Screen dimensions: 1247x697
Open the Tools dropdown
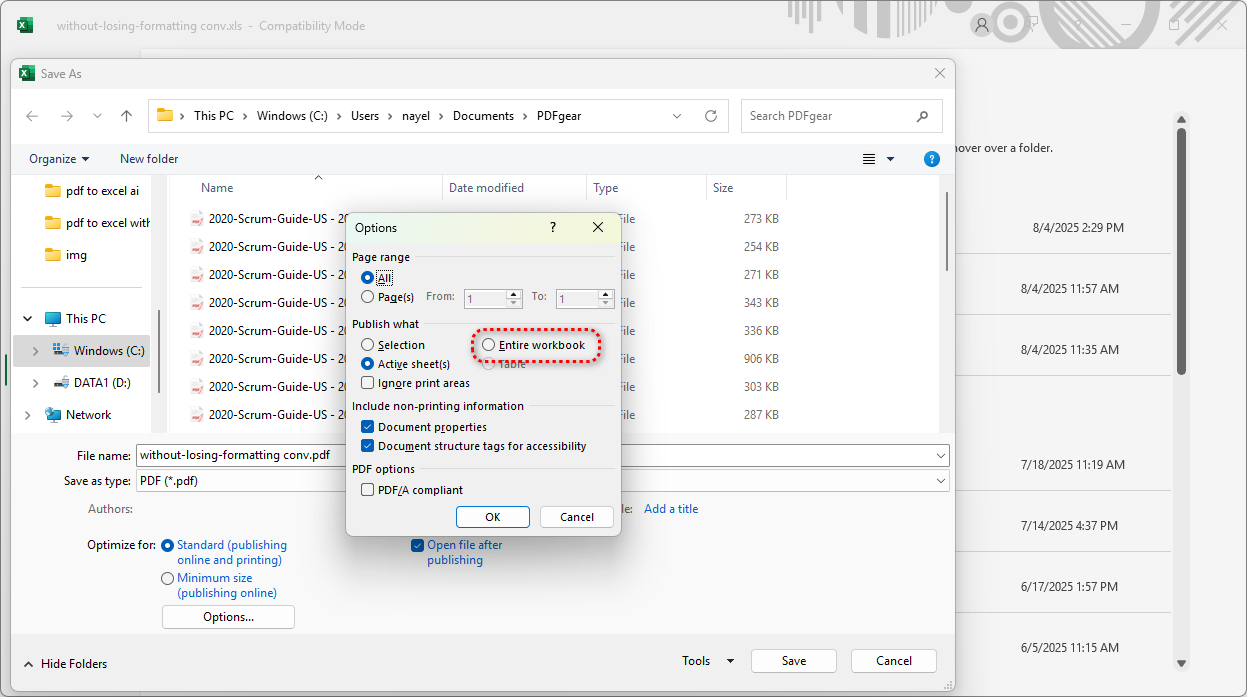(708, 661)
